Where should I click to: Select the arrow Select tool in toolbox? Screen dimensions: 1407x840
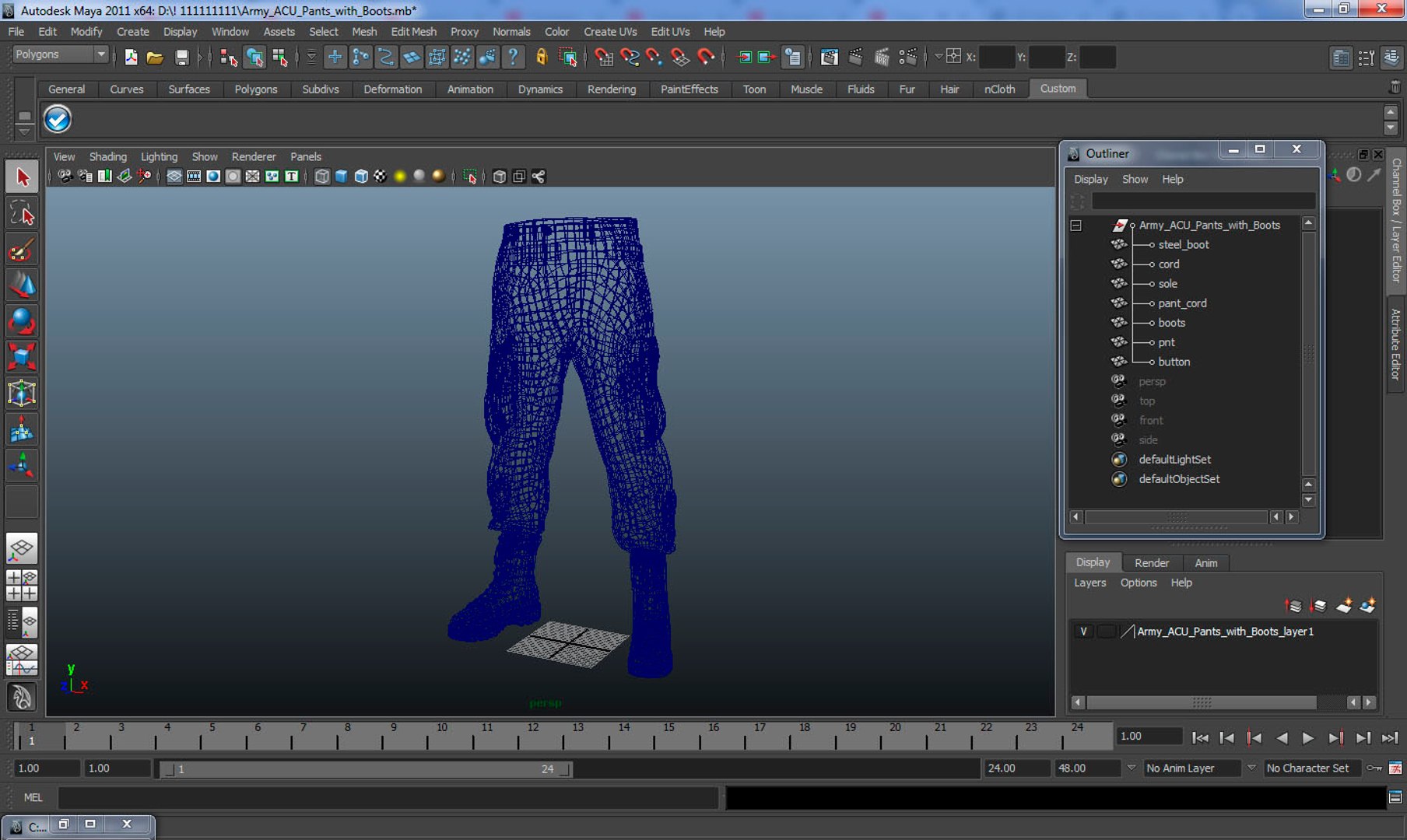(x=22, y=177)
